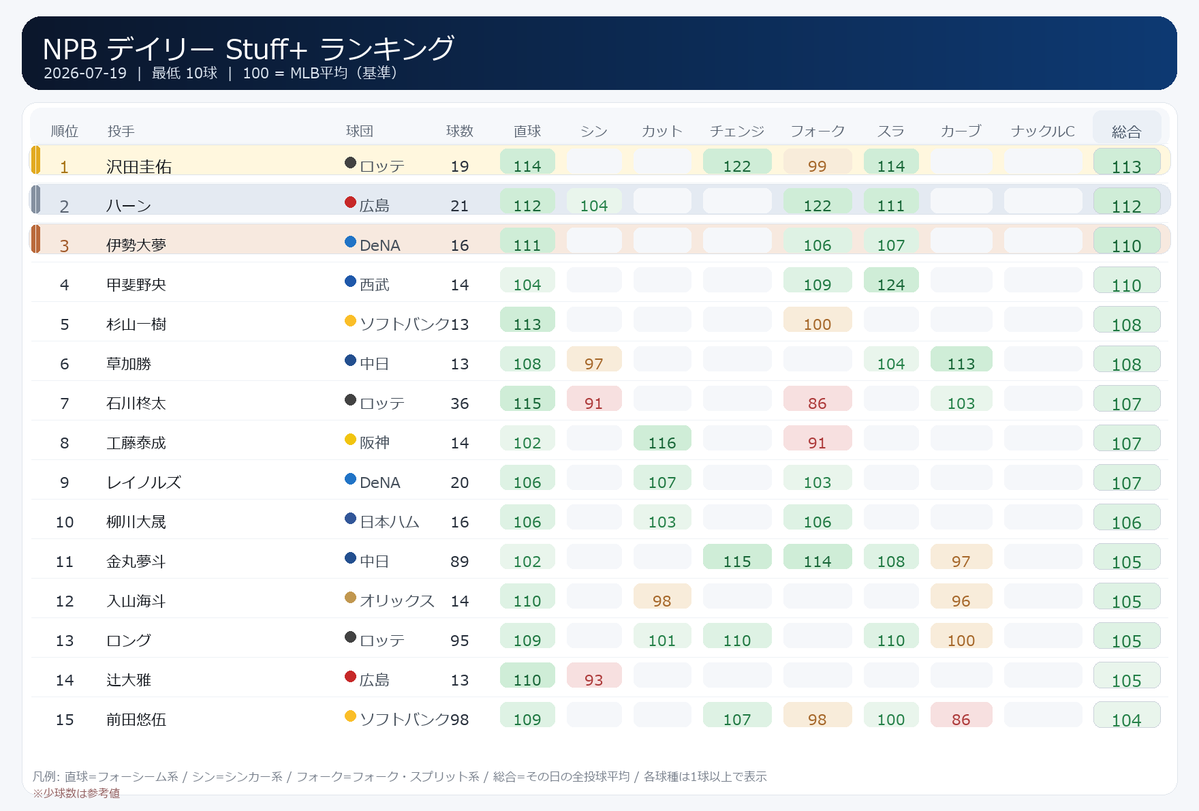Screen dimensions: 1199x811
Task: Select pitcher name 杉山一樹
Action: tap(136, 324)
